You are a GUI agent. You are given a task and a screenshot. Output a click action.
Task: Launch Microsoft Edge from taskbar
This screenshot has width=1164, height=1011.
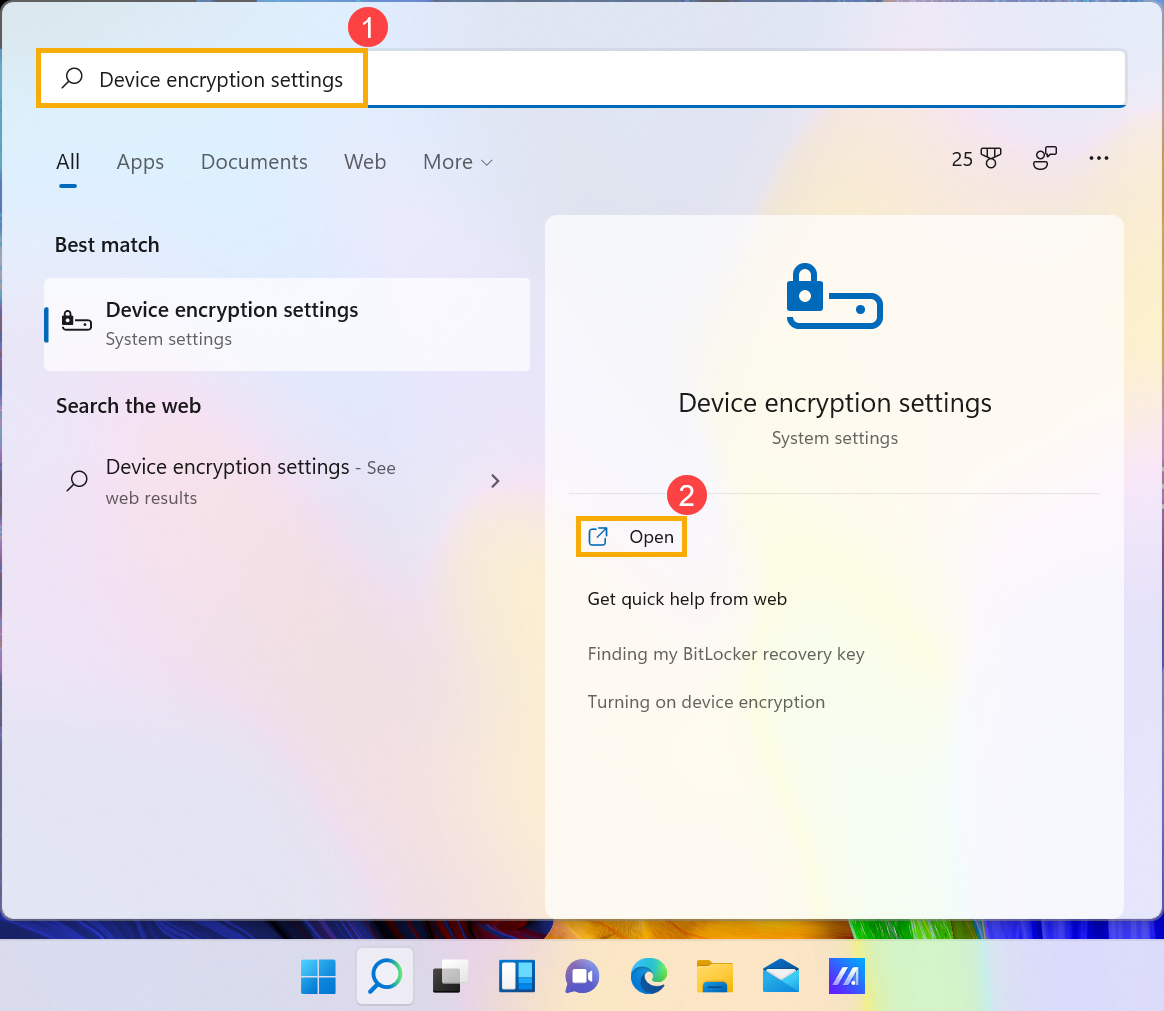[x=649, y=976]
